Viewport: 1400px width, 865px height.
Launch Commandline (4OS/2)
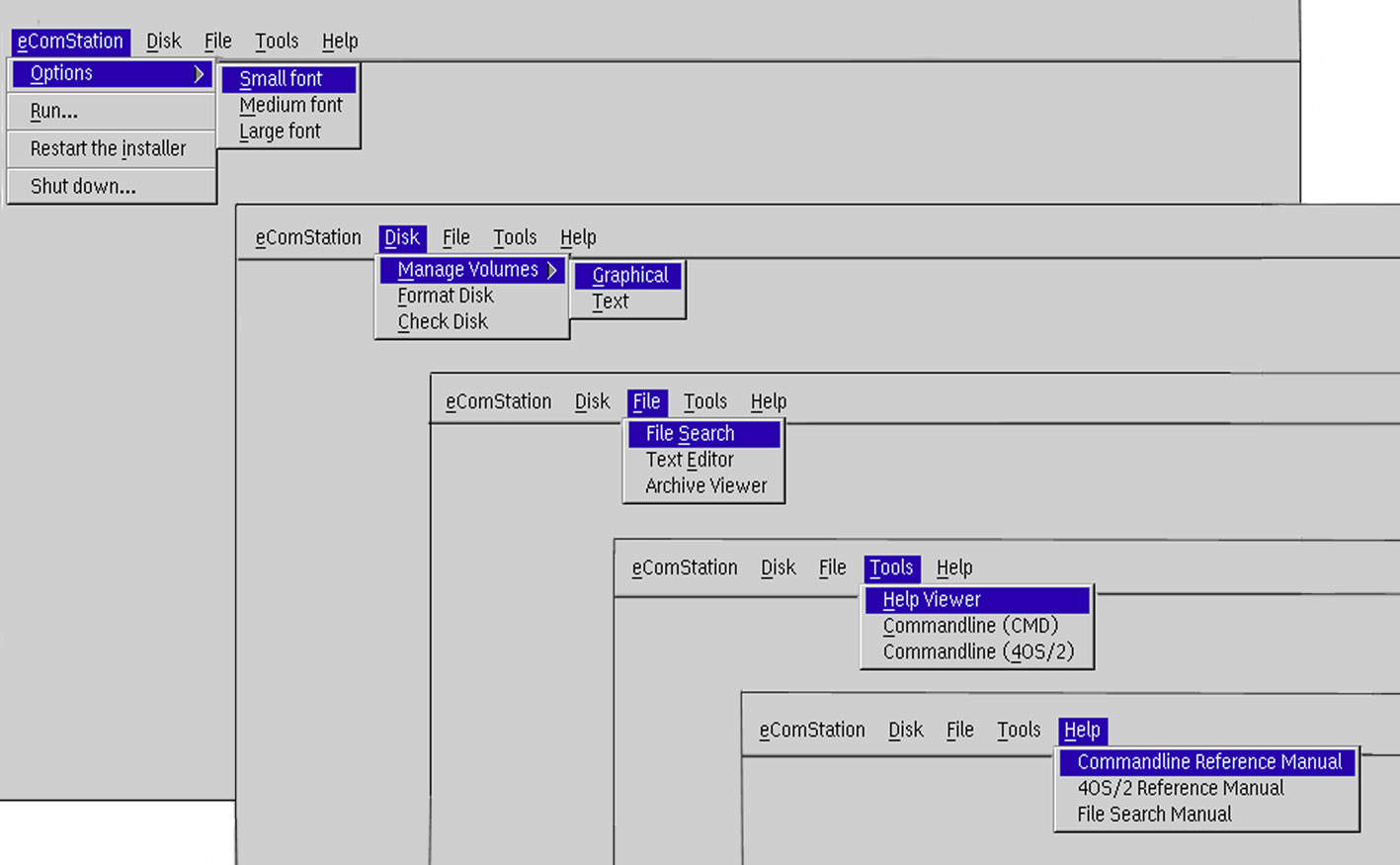(x=977, y=652)
